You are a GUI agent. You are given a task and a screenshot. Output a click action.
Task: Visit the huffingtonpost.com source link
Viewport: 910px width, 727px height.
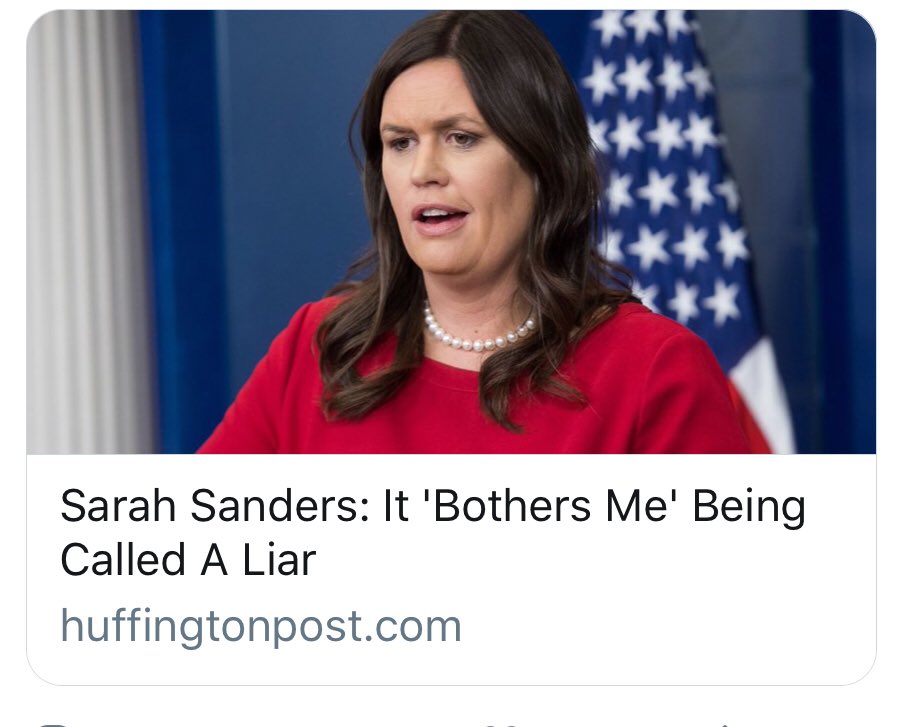[x=261, y=626]
